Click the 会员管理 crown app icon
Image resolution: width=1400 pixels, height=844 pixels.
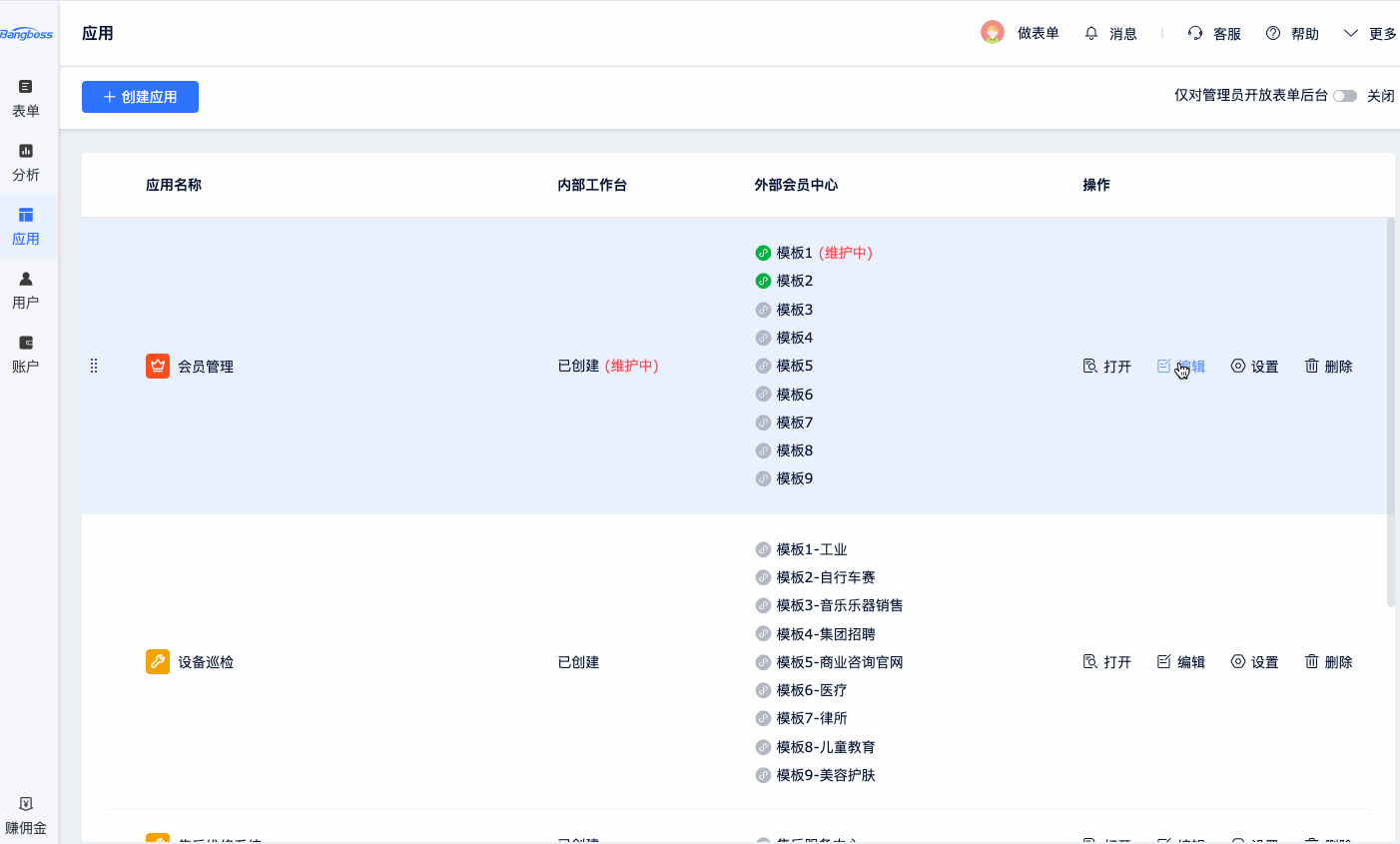pyautogui.click(x=158, y=367)
